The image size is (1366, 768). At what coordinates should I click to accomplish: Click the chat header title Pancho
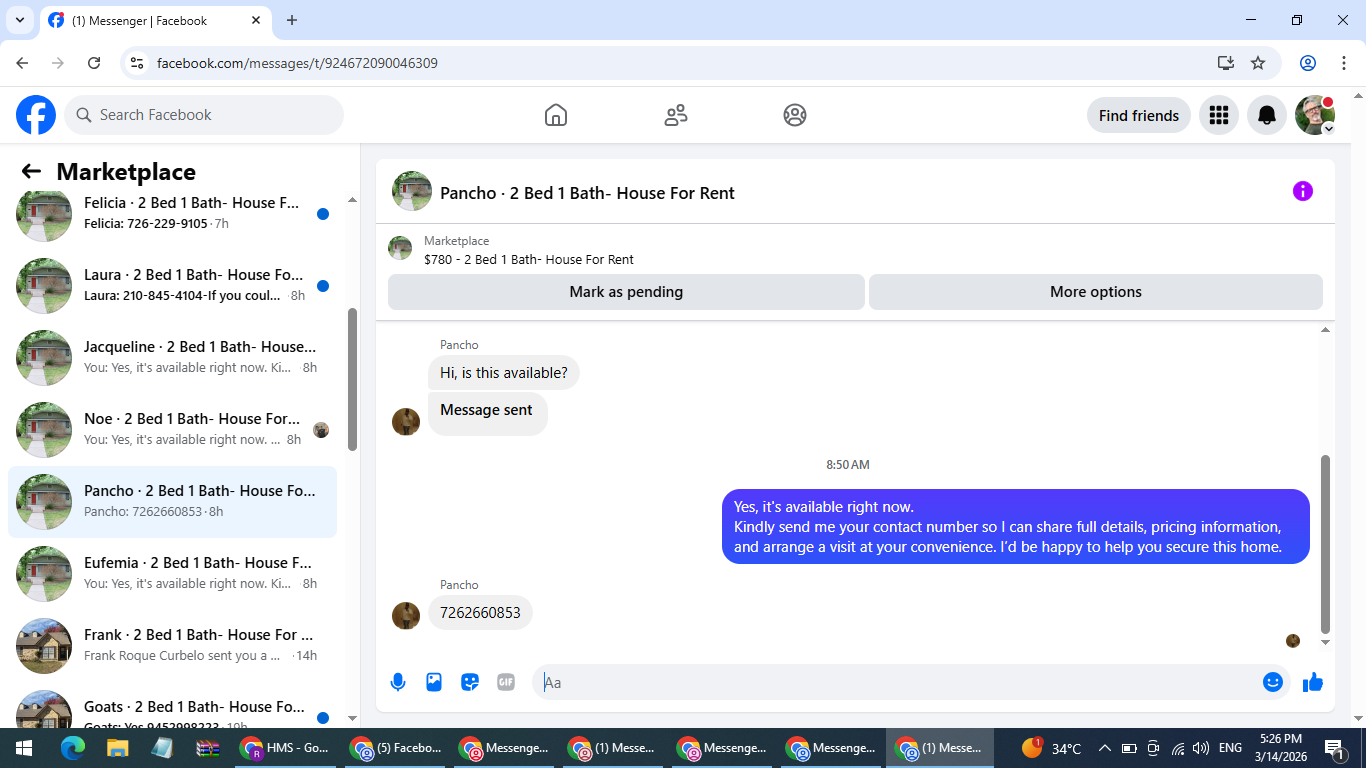pos(587,193)
